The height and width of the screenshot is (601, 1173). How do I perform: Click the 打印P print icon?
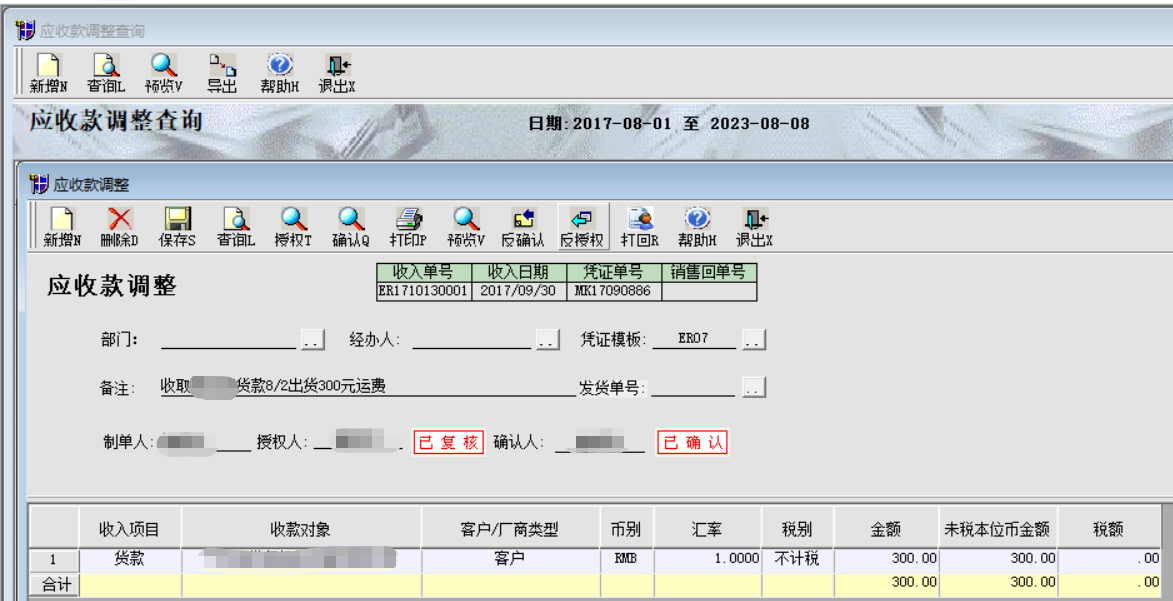408,228
